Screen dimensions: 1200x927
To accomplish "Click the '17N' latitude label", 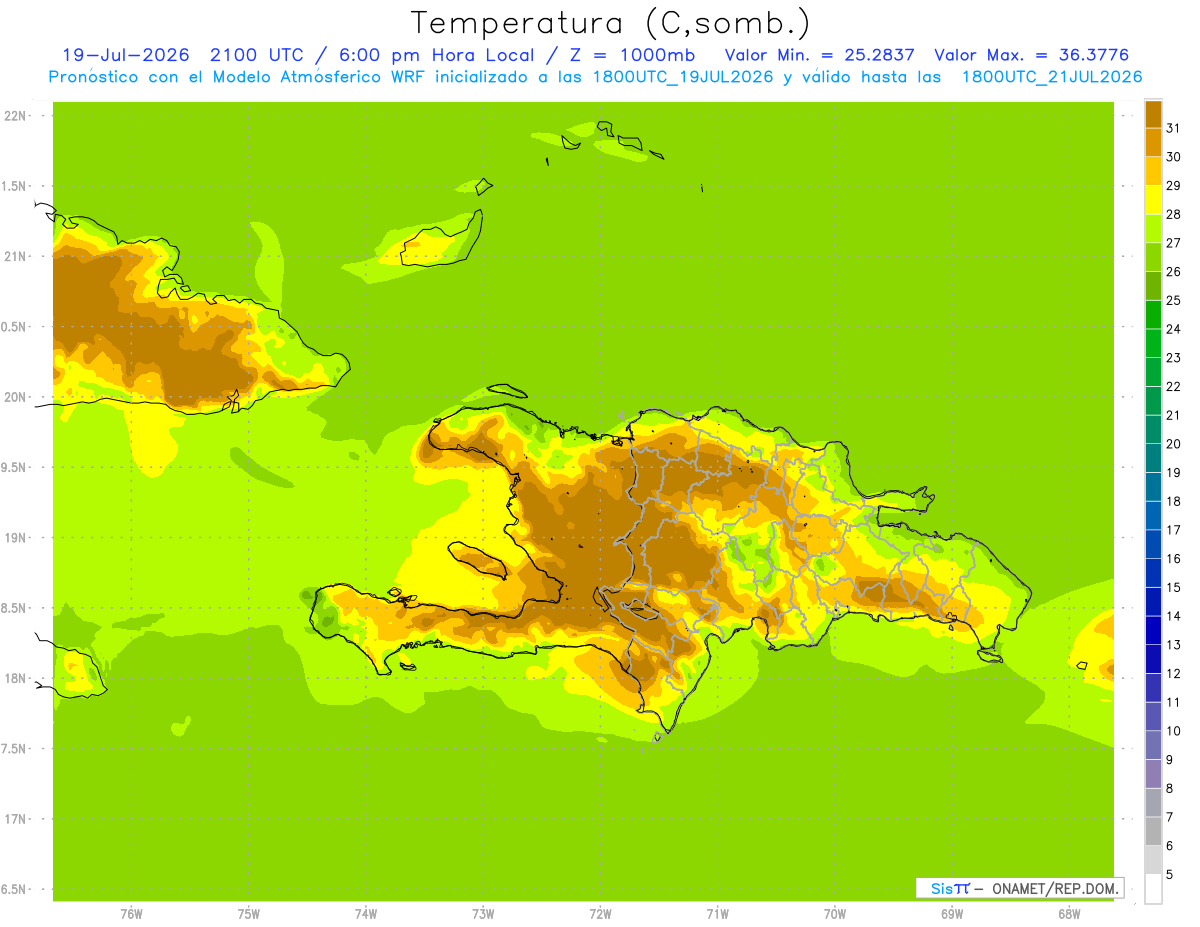I will pyautogui.click(x=14, y=819).
